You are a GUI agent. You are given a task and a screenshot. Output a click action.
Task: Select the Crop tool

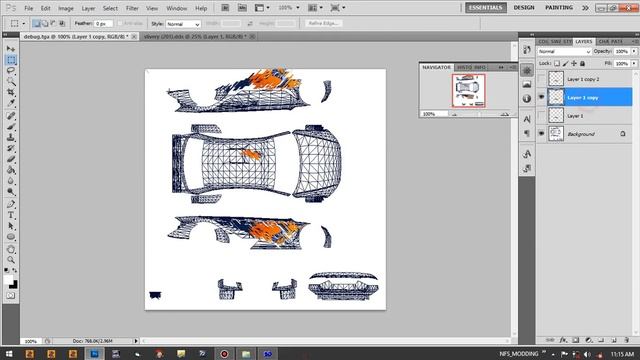[x=11, y=92]
